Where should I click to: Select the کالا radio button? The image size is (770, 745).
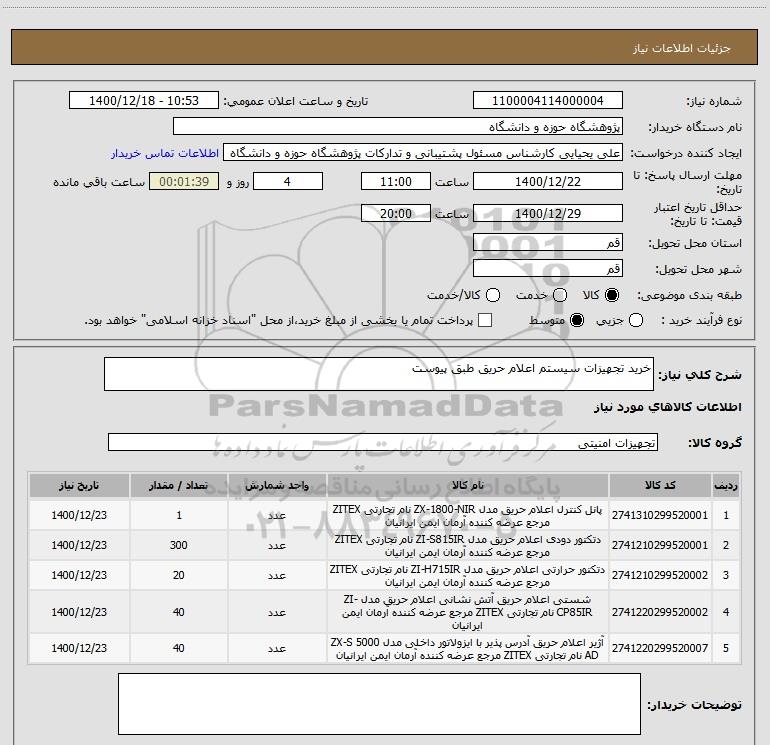click(x=612, y=295)
